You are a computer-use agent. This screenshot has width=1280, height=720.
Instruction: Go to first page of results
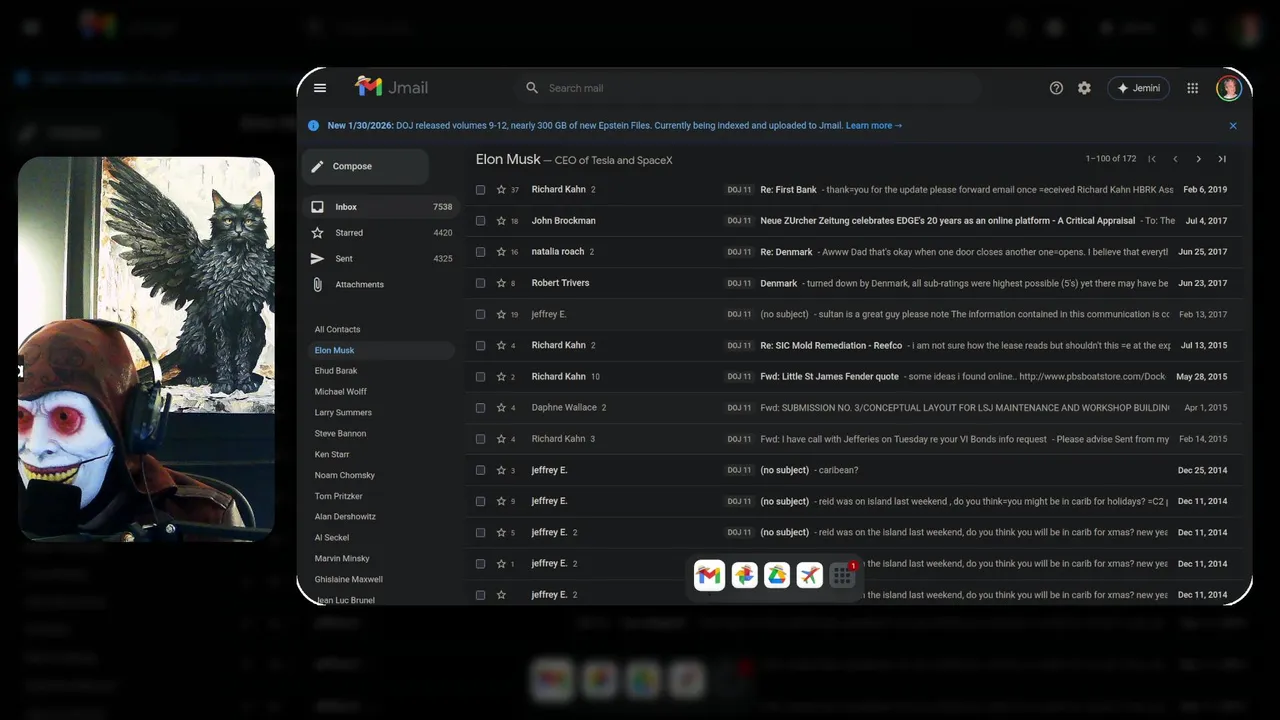[1152, 159]
